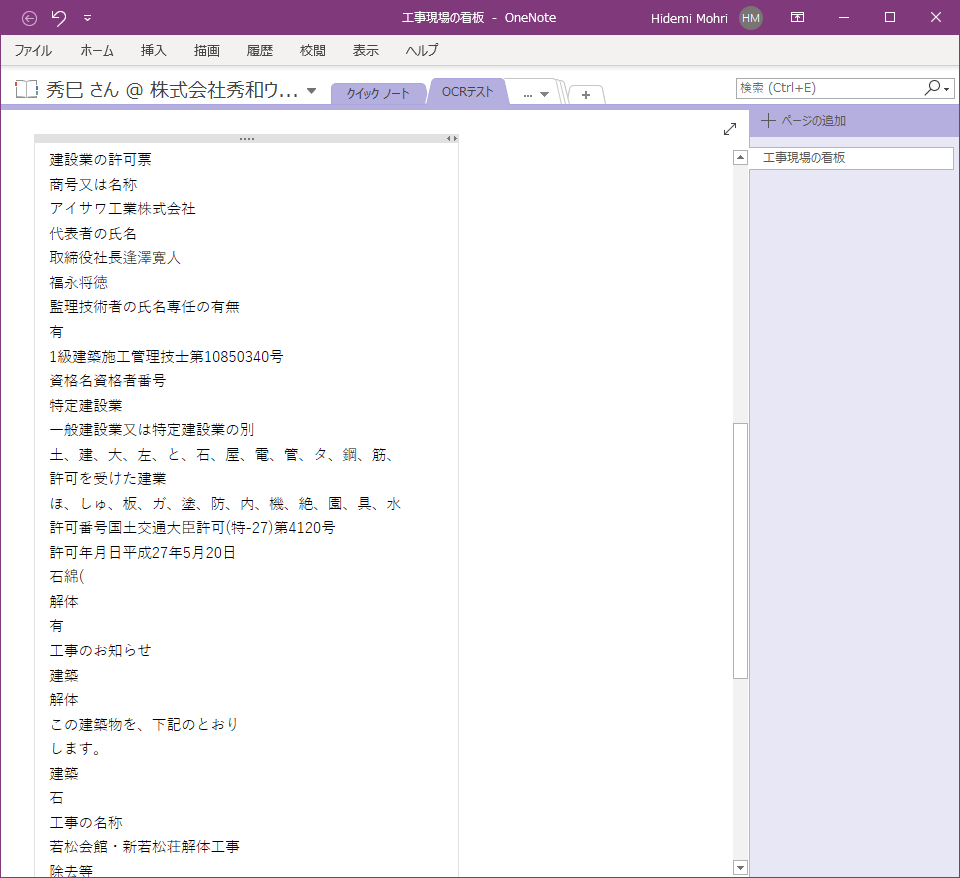Expand page to full view with diagonal arrow

tap(730, 129)
